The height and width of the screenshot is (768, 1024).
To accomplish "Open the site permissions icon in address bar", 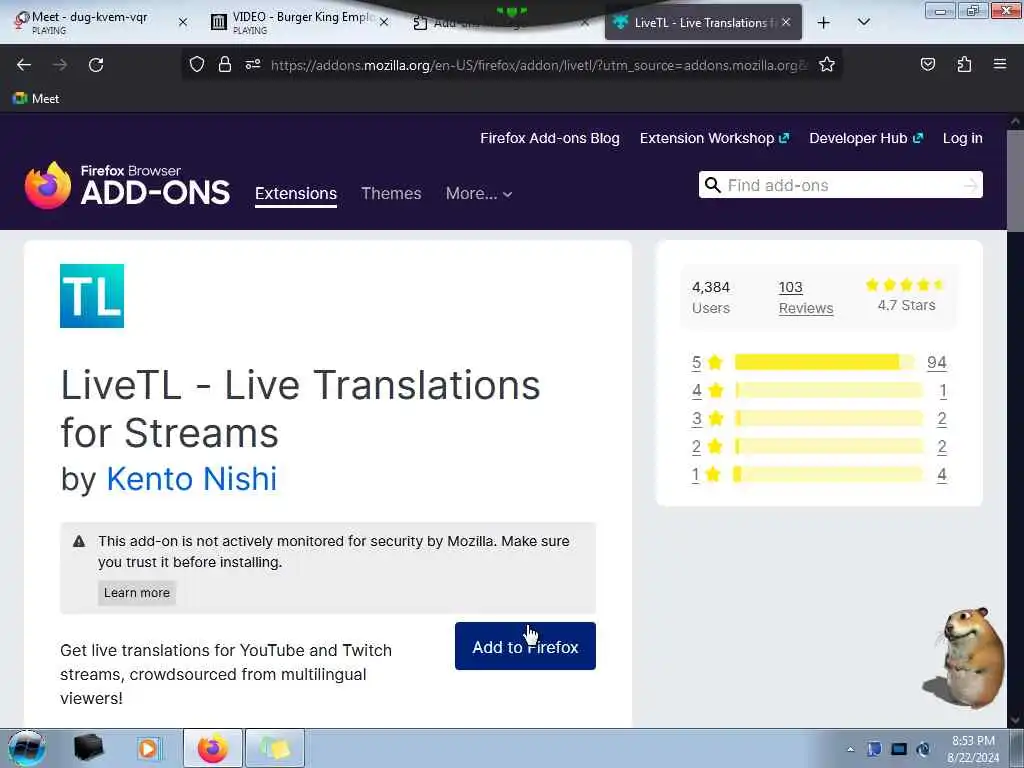I will coord(253,64).
